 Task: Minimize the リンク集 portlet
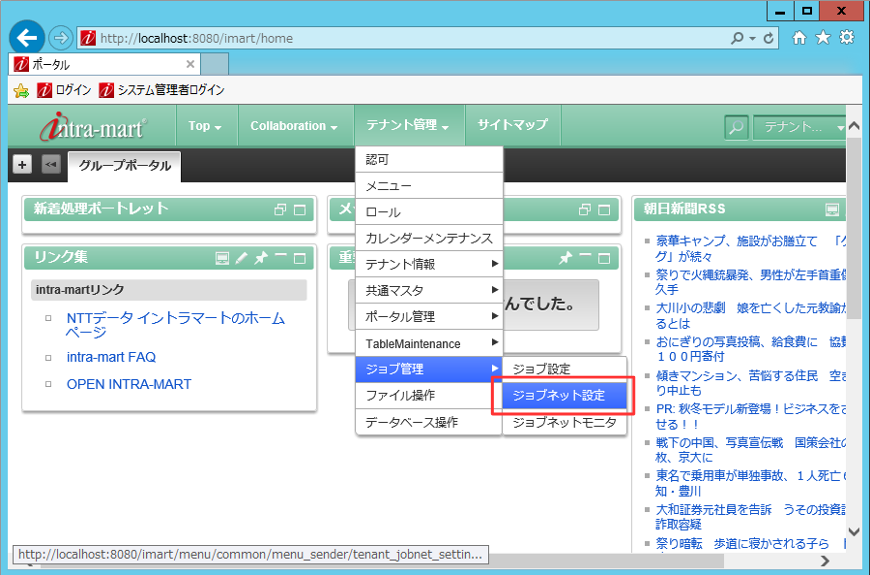click(281, 256)
